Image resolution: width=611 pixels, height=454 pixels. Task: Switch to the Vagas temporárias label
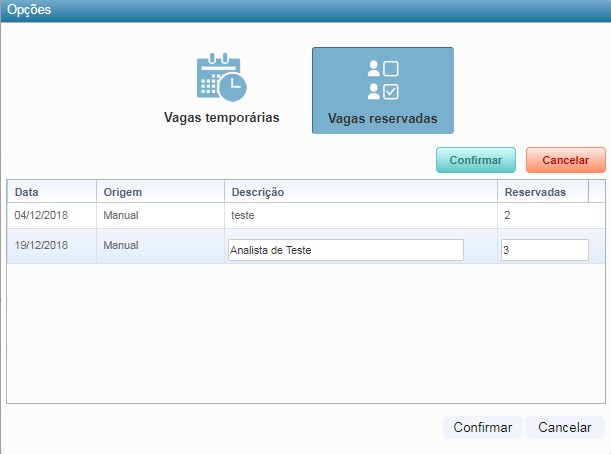tap(221, 117)
